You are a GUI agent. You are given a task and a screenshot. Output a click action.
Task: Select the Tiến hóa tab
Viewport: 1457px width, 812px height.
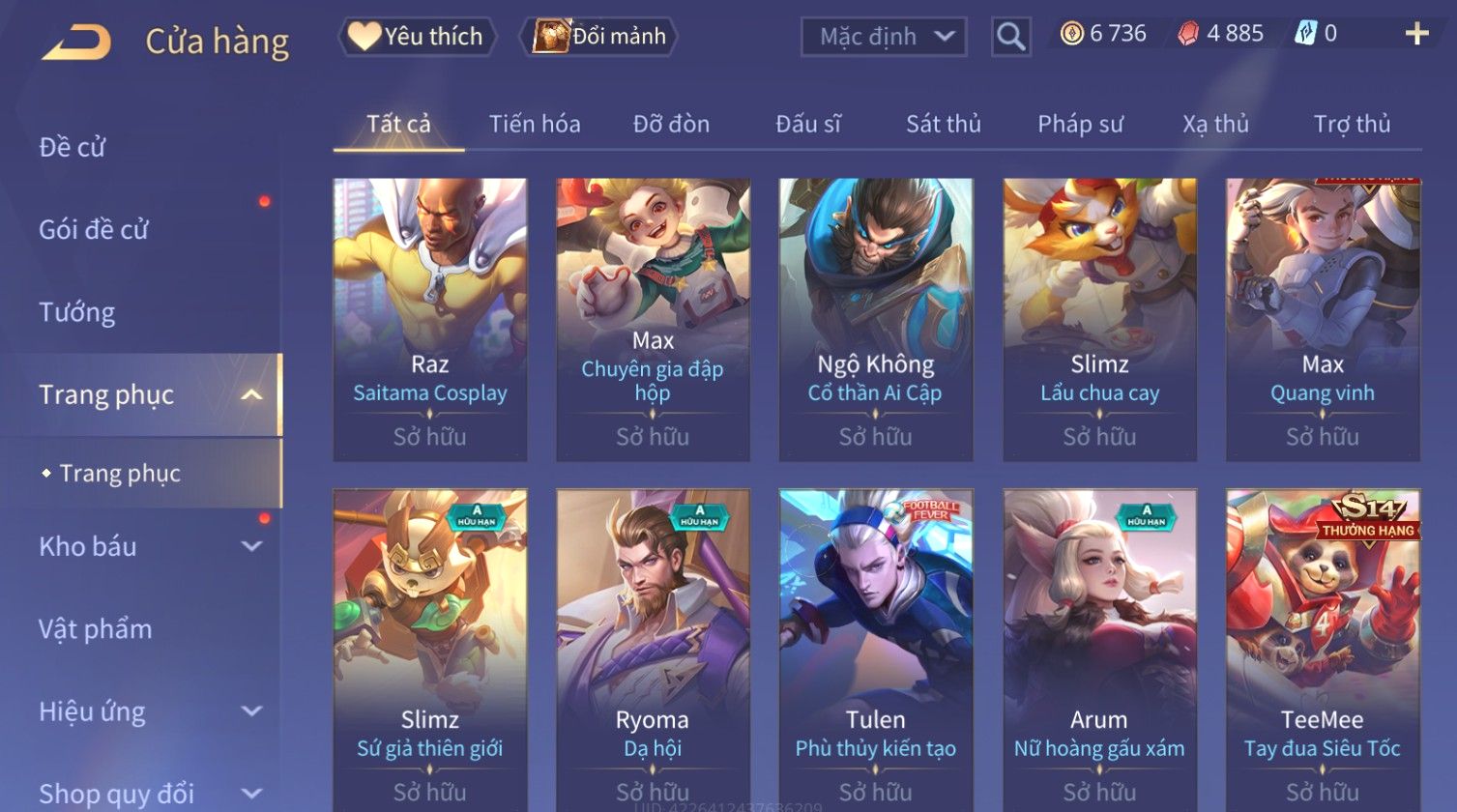(x=535, y=125)
